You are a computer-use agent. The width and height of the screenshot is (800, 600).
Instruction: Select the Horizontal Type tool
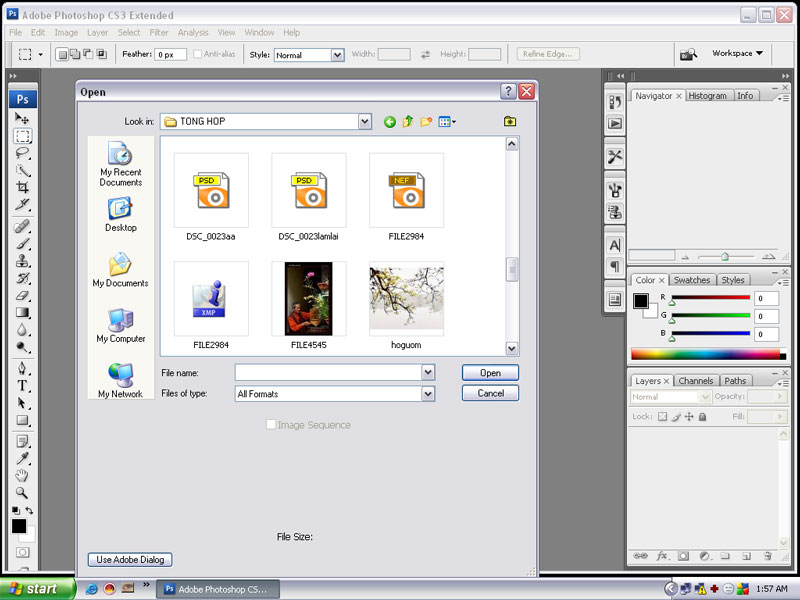[22, 386]
